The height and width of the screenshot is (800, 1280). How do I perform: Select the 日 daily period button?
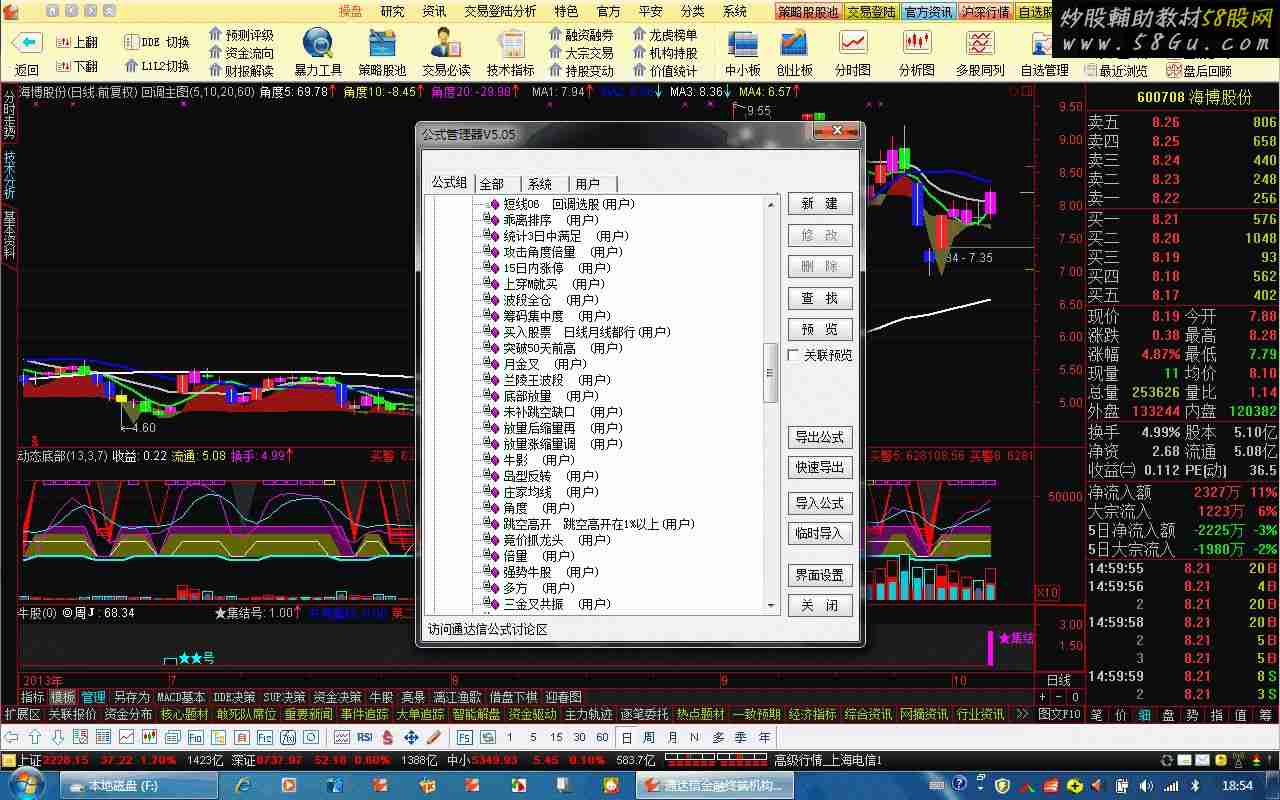627,737
